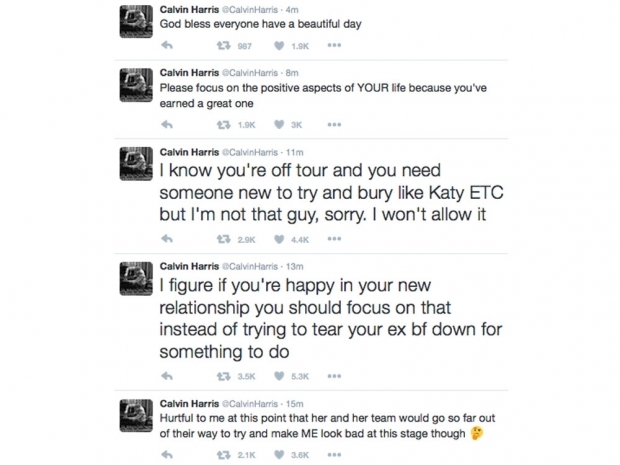620x465 pixels.
Task: Open the @CalvinHarris handle on the 15m tweet
Action: tap(250, 404)
